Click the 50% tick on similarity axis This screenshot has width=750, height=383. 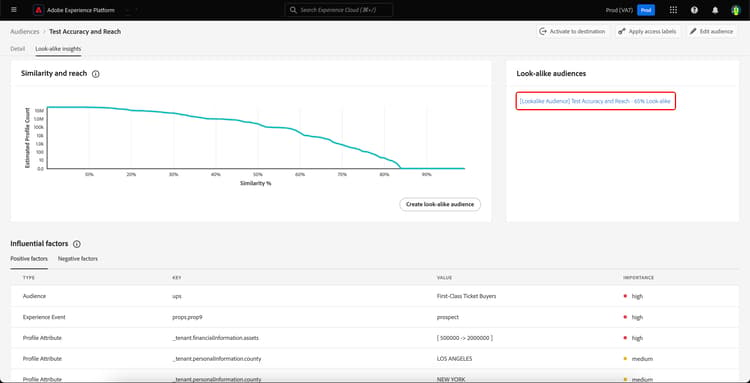[258, 175]
